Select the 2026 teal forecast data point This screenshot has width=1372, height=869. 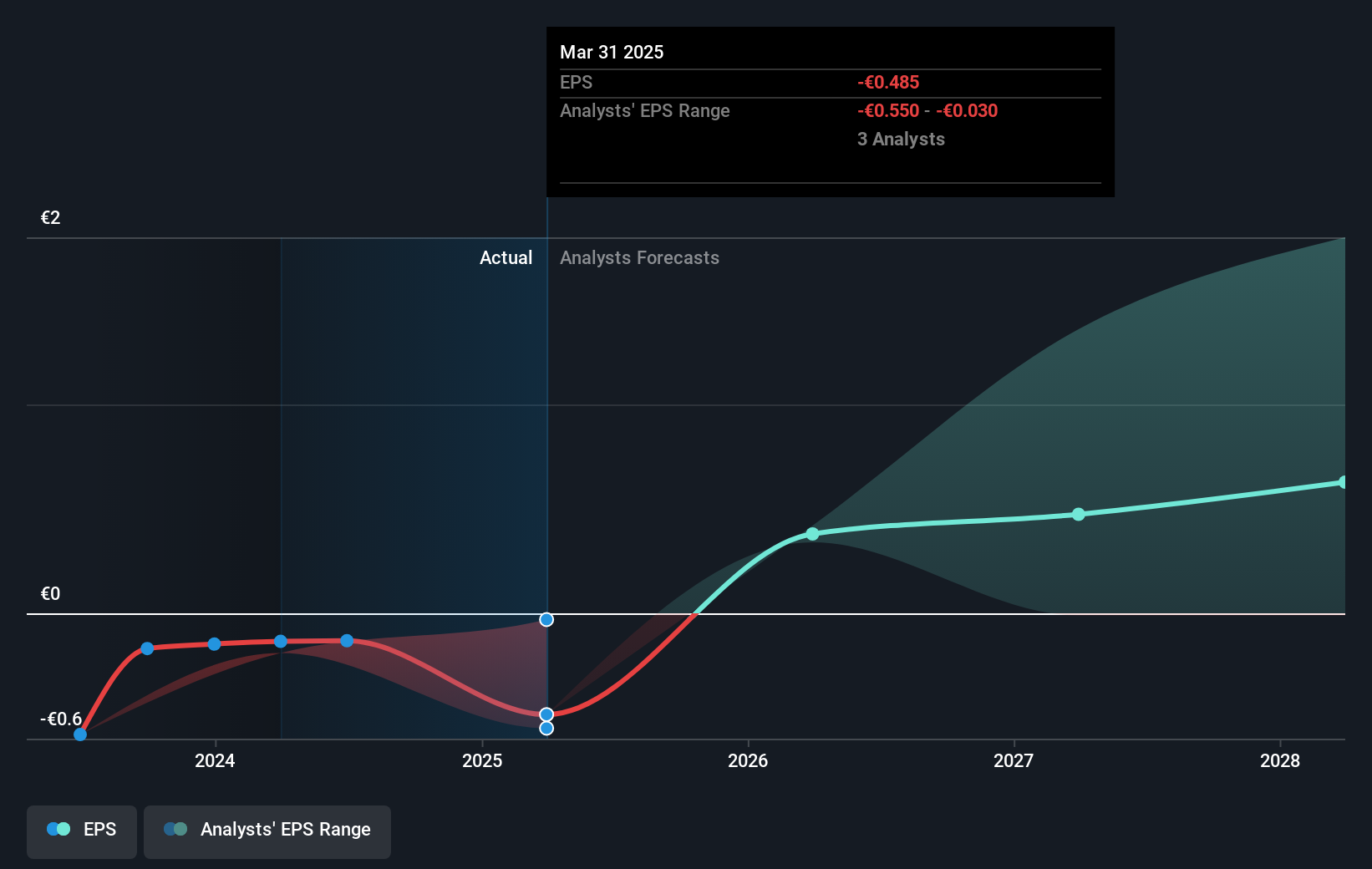812,534
